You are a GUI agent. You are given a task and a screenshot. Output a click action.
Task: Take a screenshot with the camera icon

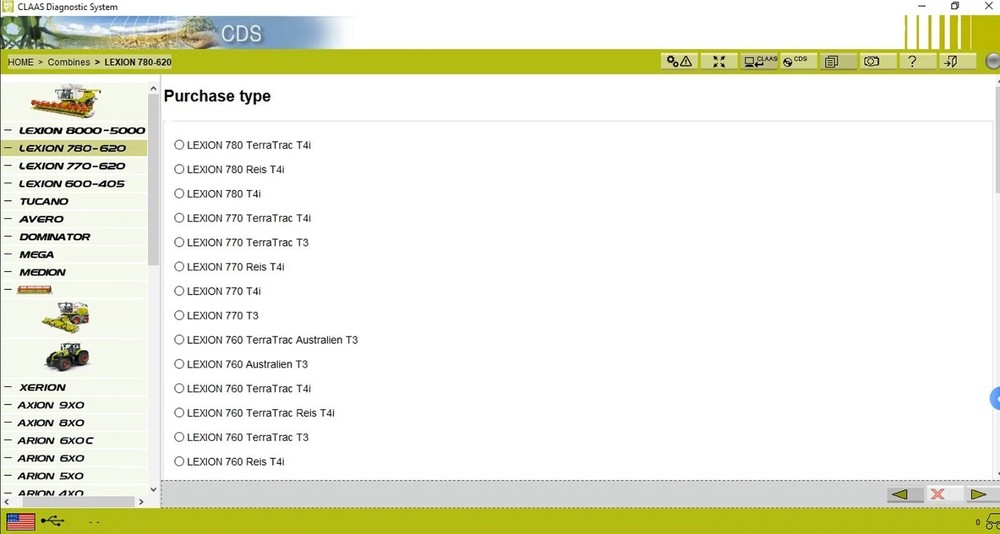pyautogui.click(x=878, y=61)
